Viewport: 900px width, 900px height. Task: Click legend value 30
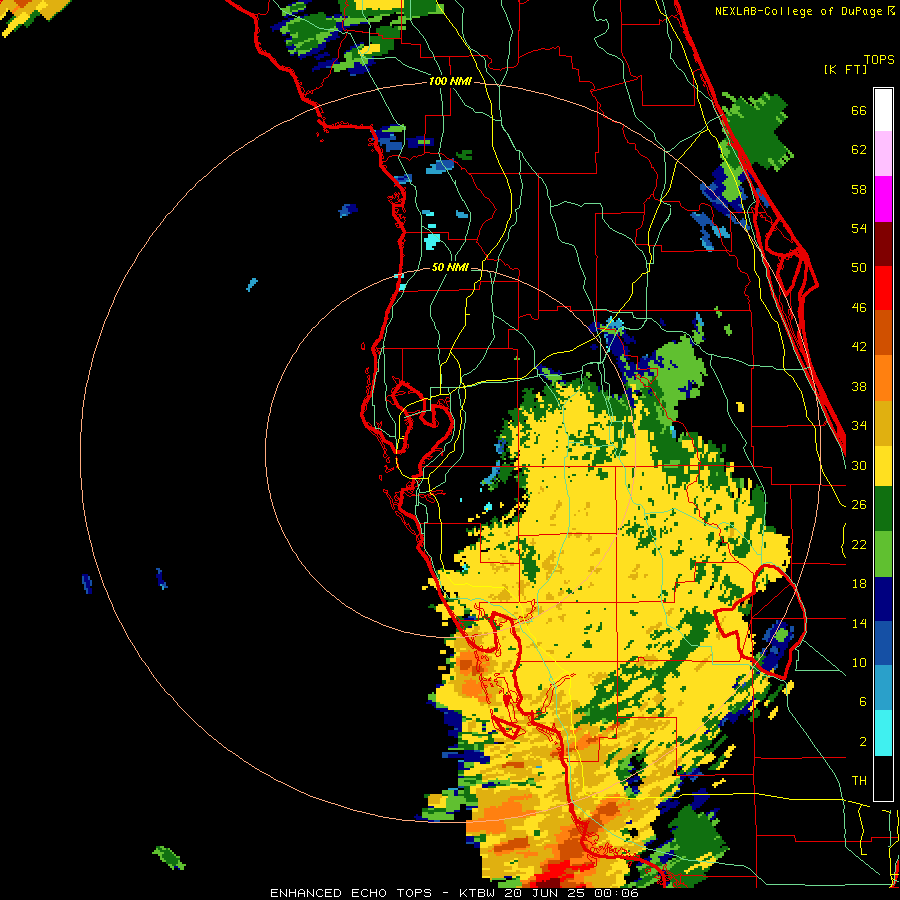click(859, 465)
